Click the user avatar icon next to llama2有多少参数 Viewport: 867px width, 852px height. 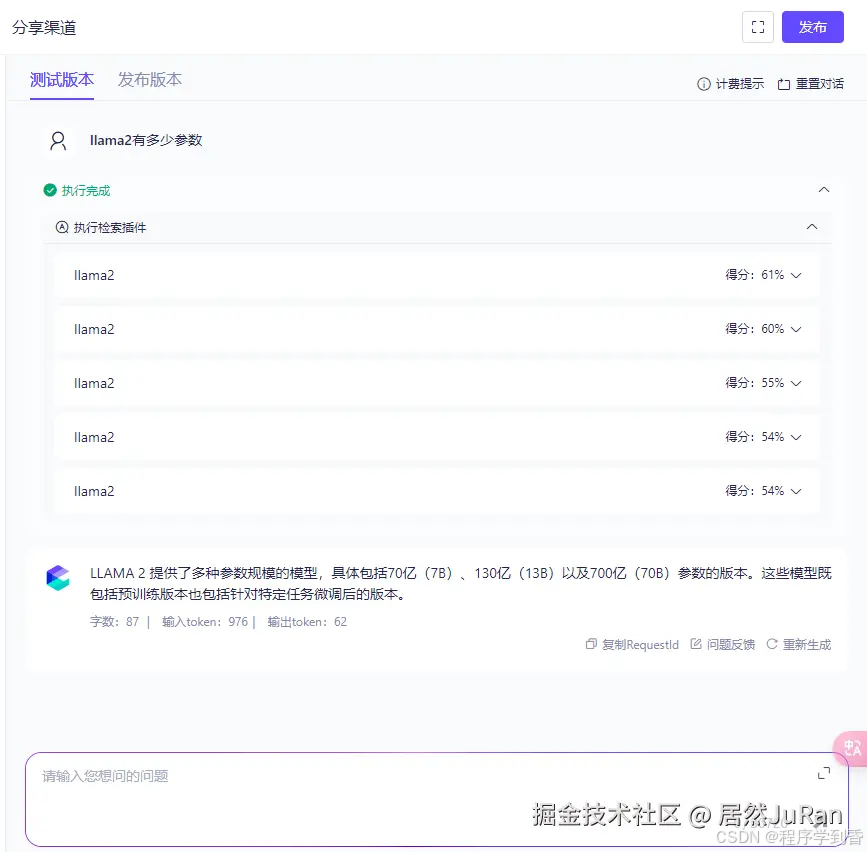[58, 140]
